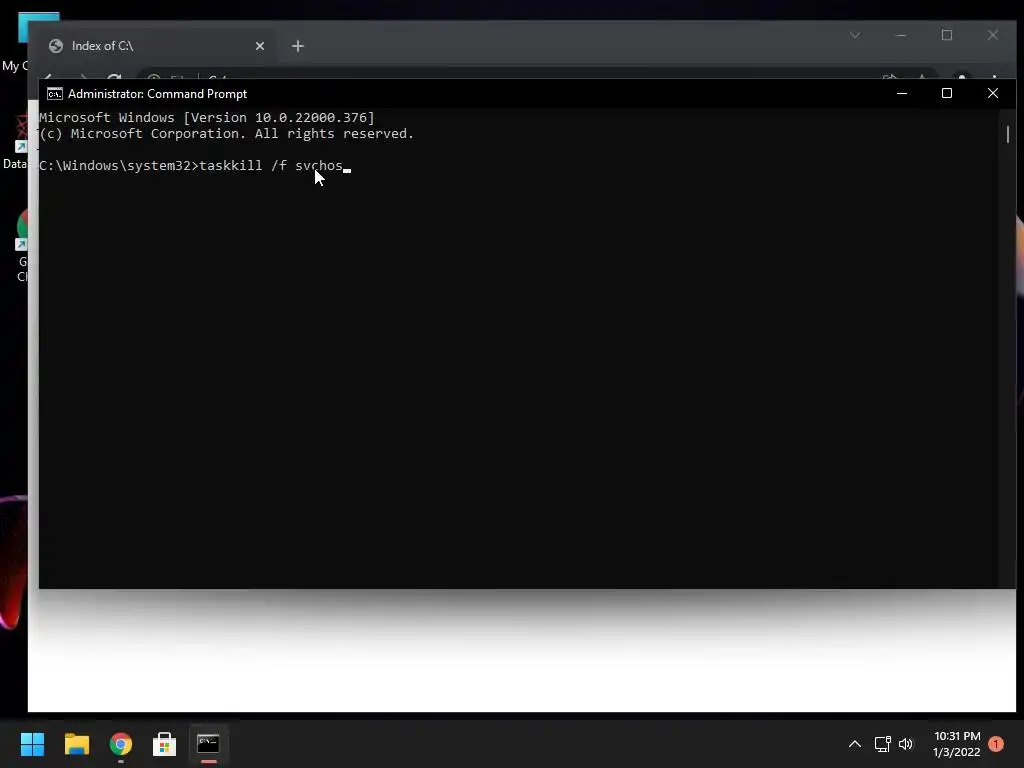Open the Command Prompt system menu icon
1024x768 pixels.
pyautogui.click(x=55, y=94)
